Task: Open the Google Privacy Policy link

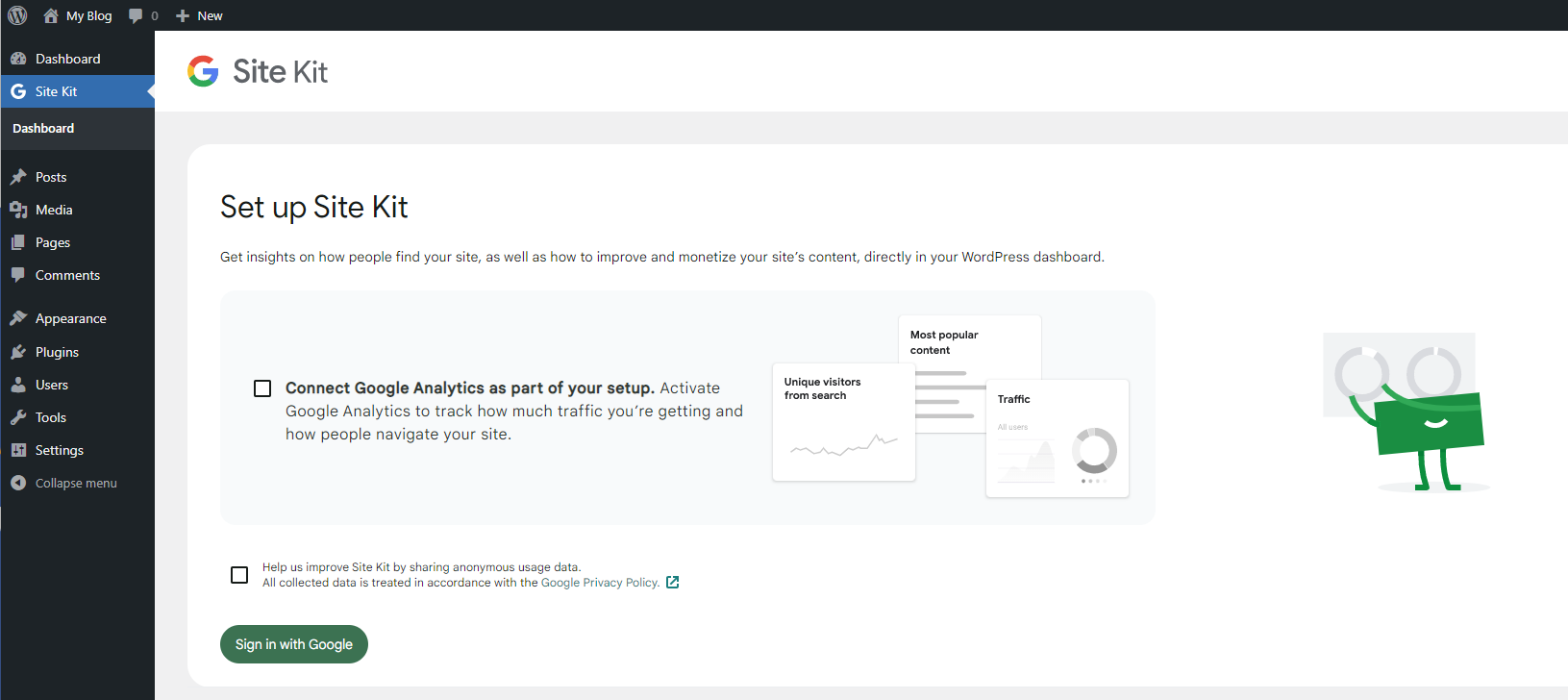Action: pos(600,583)
